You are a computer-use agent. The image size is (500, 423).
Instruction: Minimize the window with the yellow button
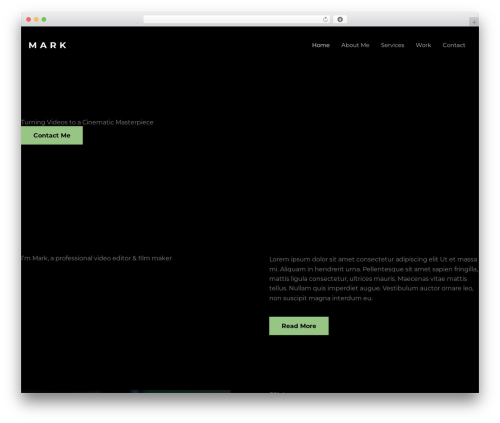36,20
